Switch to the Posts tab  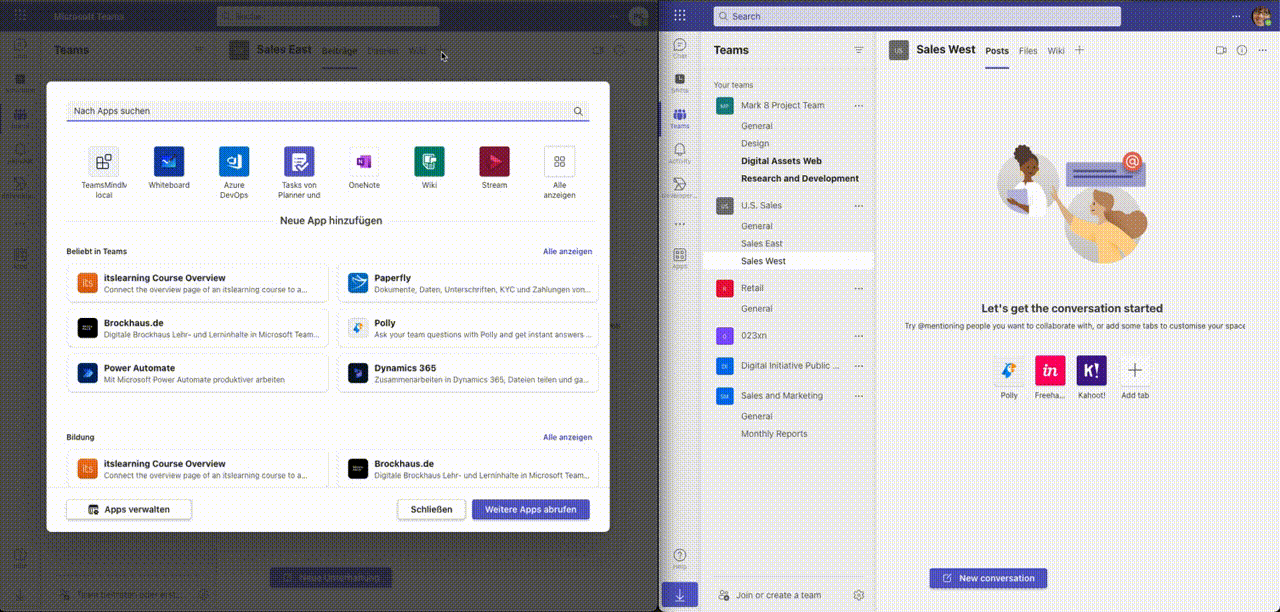(x=997, y=51)
